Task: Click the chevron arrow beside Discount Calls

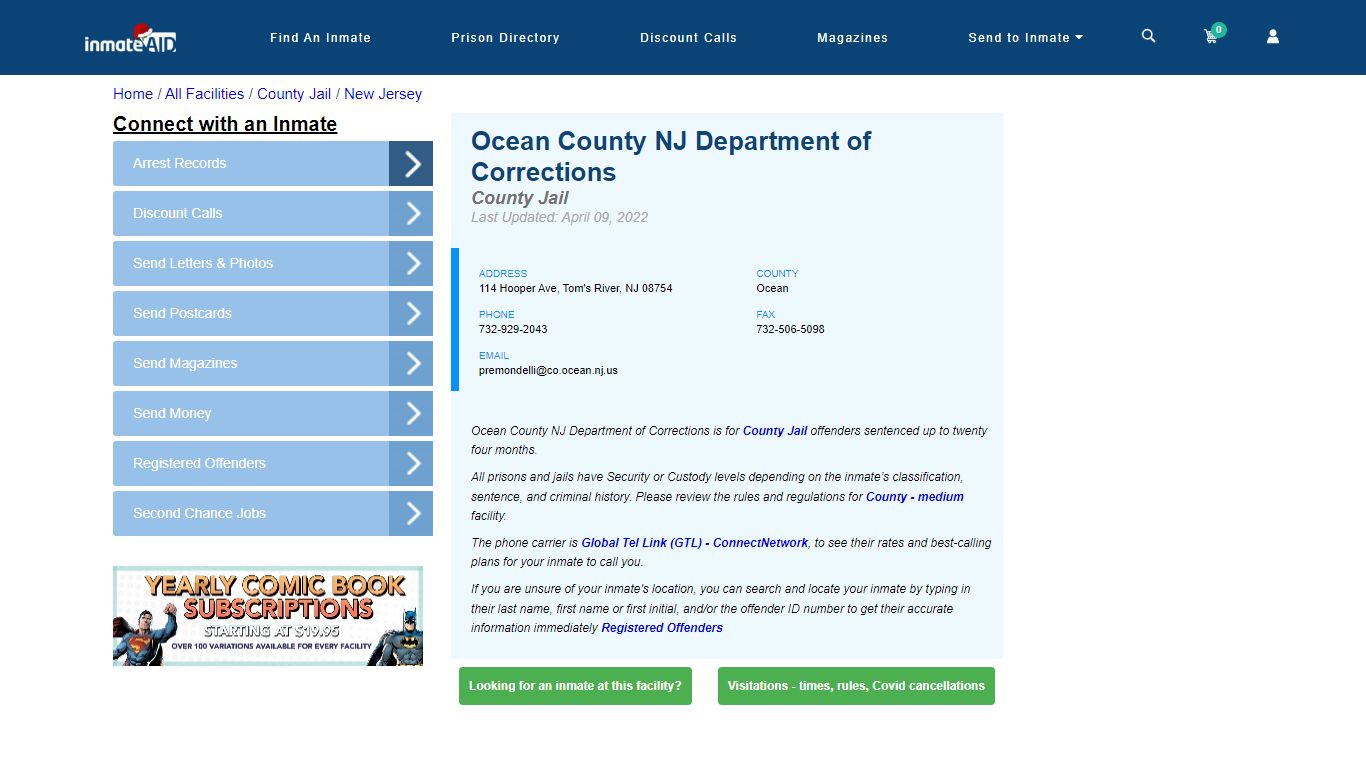Action: 411,213
